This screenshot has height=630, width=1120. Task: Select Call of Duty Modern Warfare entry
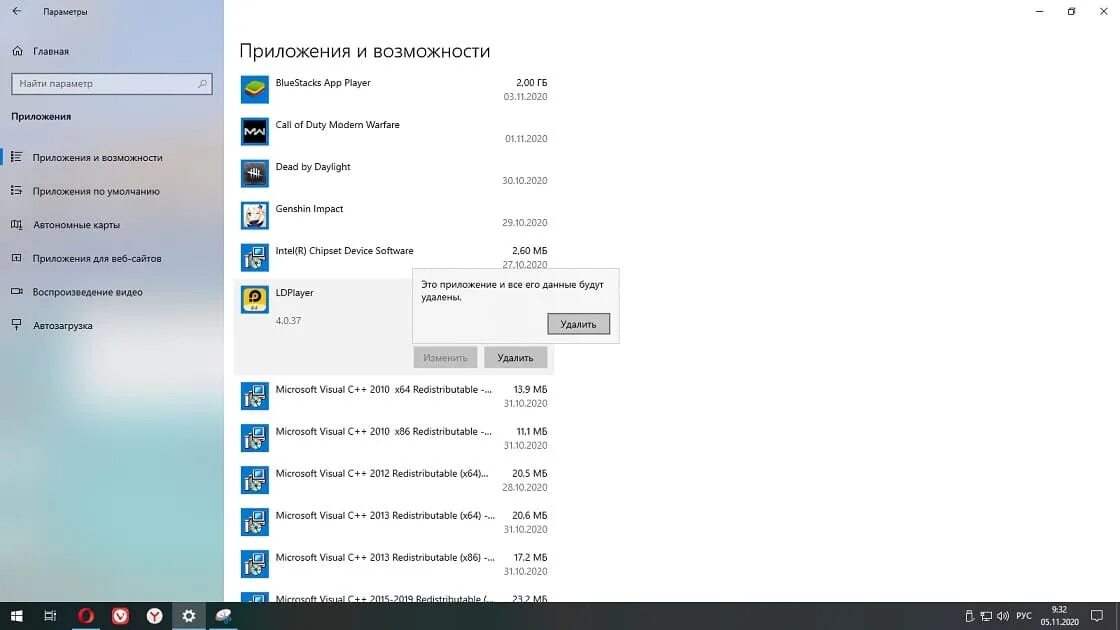394,131
